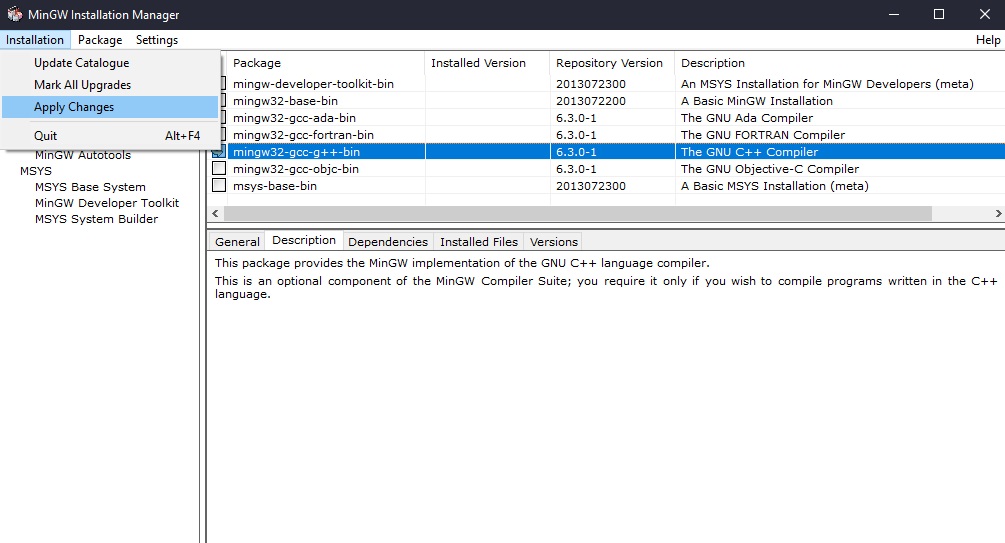1005x543 pixels.
Task: Toggle checkbox for mingw32-gcc-ada-bin
Action: coord(223,117)
